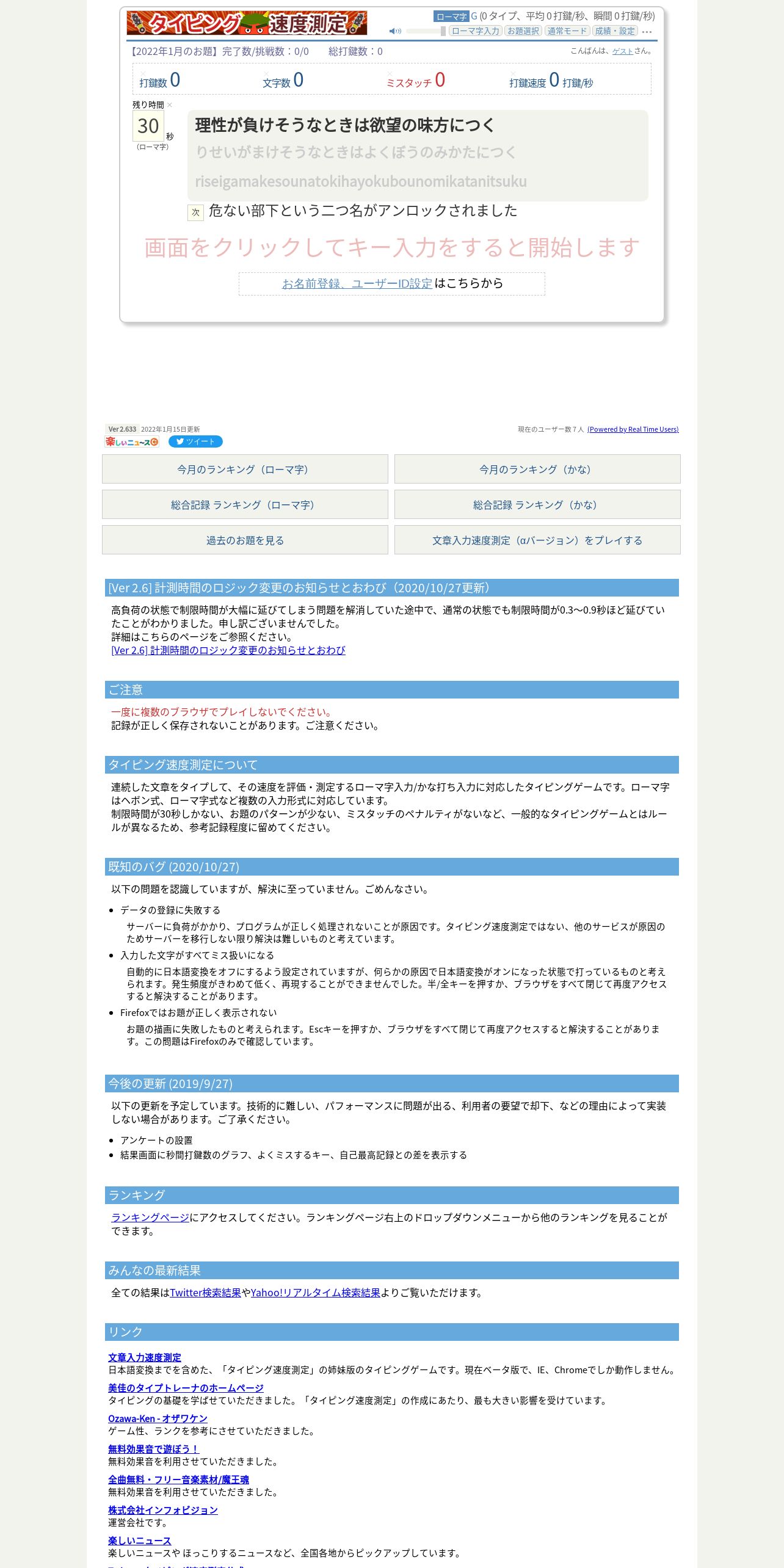This screenshot has height=1568, width=784.
Task: Click the typing sentence area to start
Action: pos(418,155)
